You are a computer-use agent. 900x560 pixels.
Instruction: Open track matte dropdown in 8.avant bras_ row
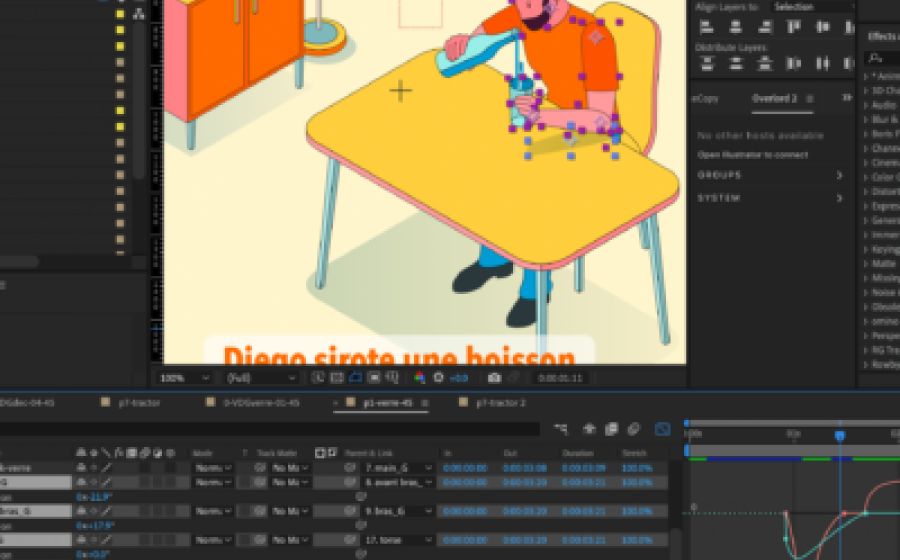(290, 483)
